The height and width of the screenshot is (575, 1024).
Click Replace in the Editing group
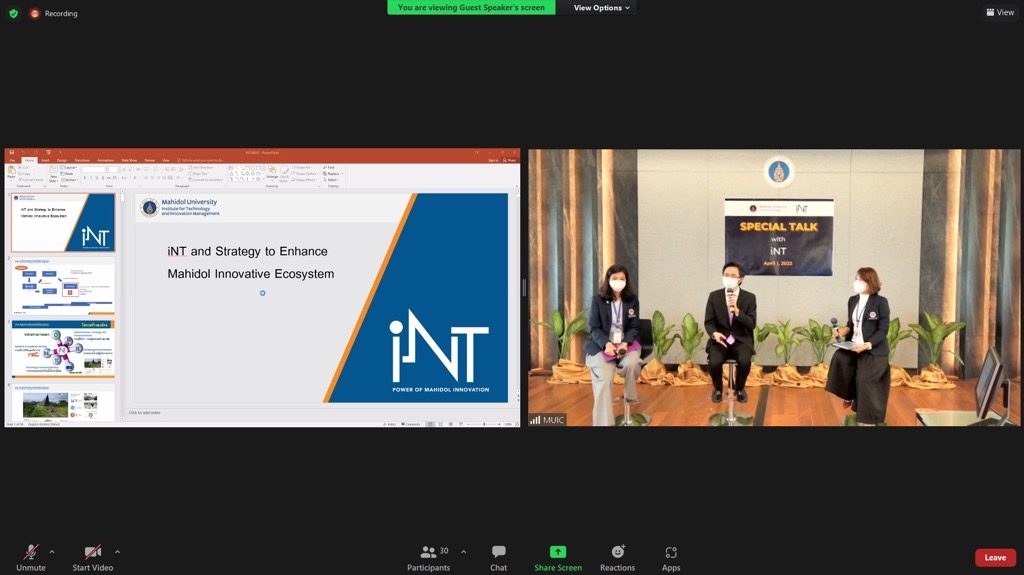pyautogui.click(x=332, y=174)
